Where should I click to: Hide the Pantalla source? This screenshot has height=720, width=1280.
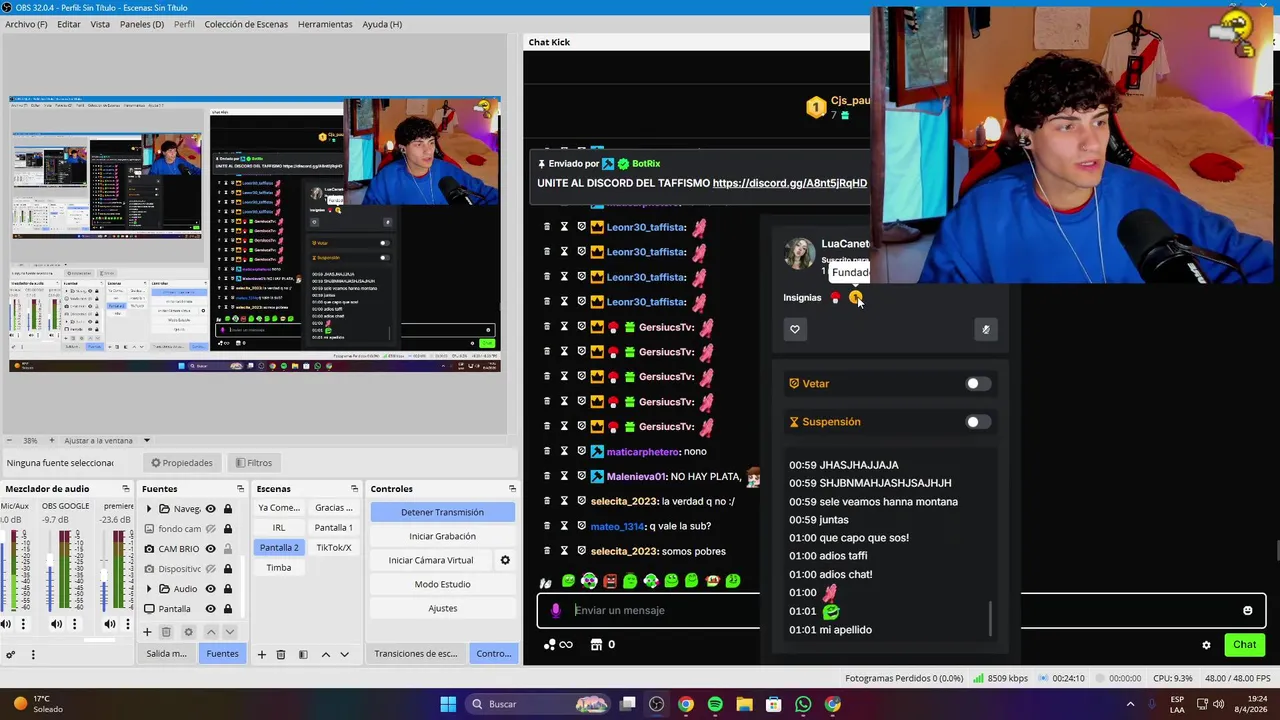tap(210, 609)
